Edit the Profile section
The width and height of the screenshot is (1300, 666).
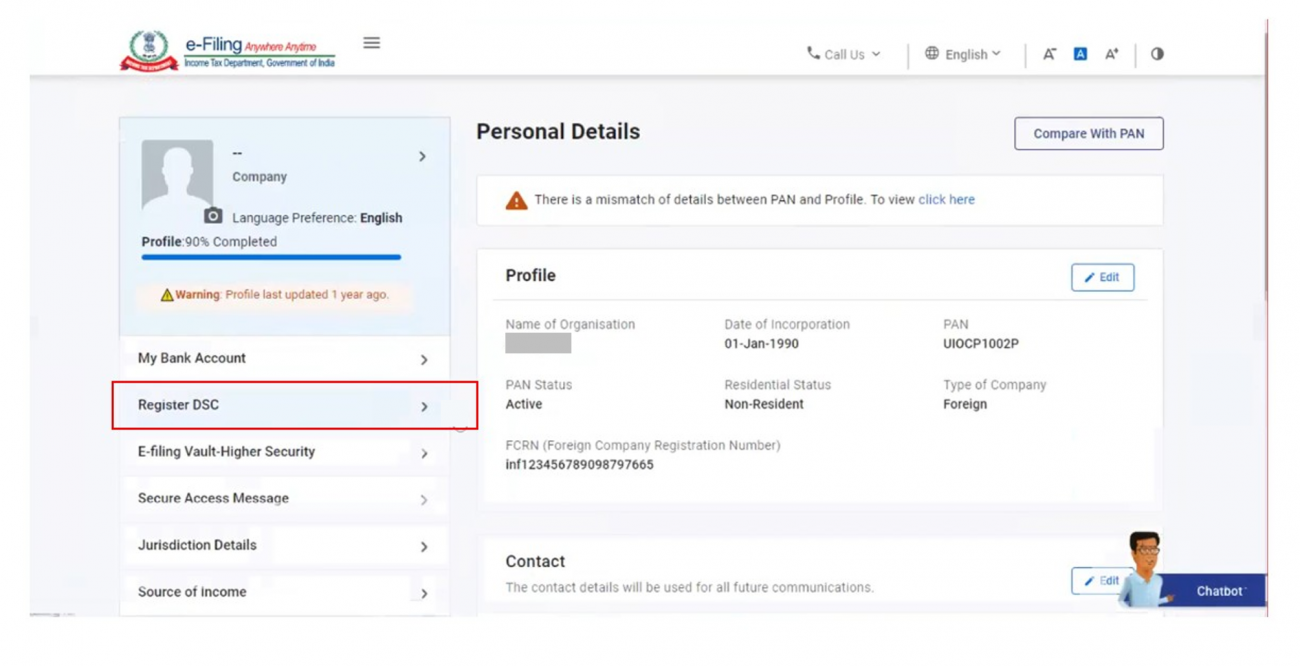click(x=1102, y=277)
